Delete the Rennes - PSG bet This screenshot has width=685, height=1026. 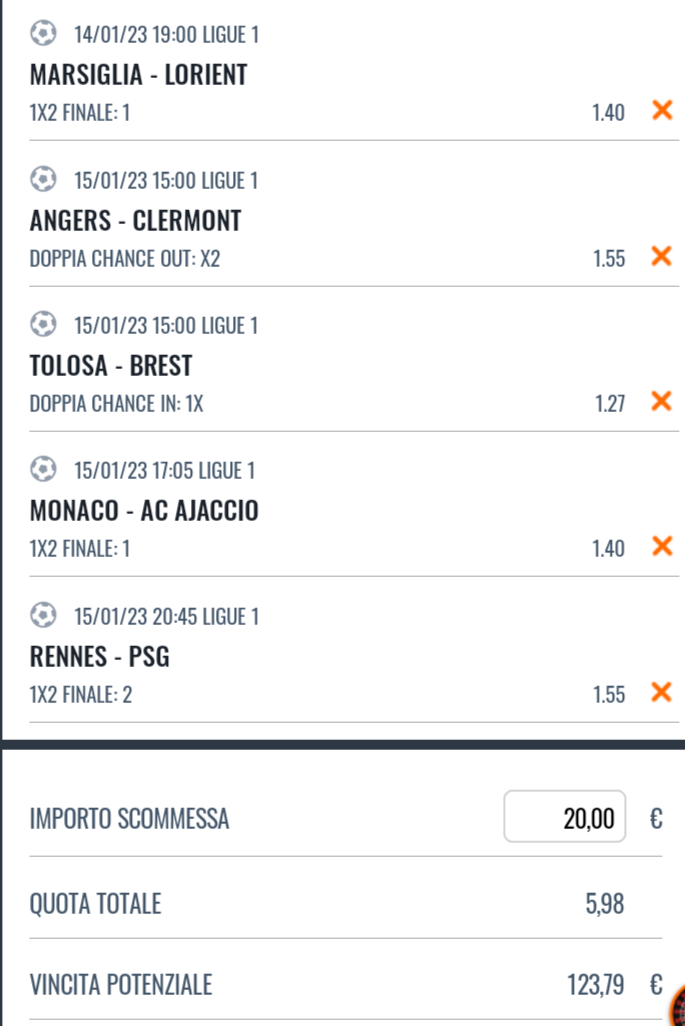pyautogui.click(x=661, y=693)
